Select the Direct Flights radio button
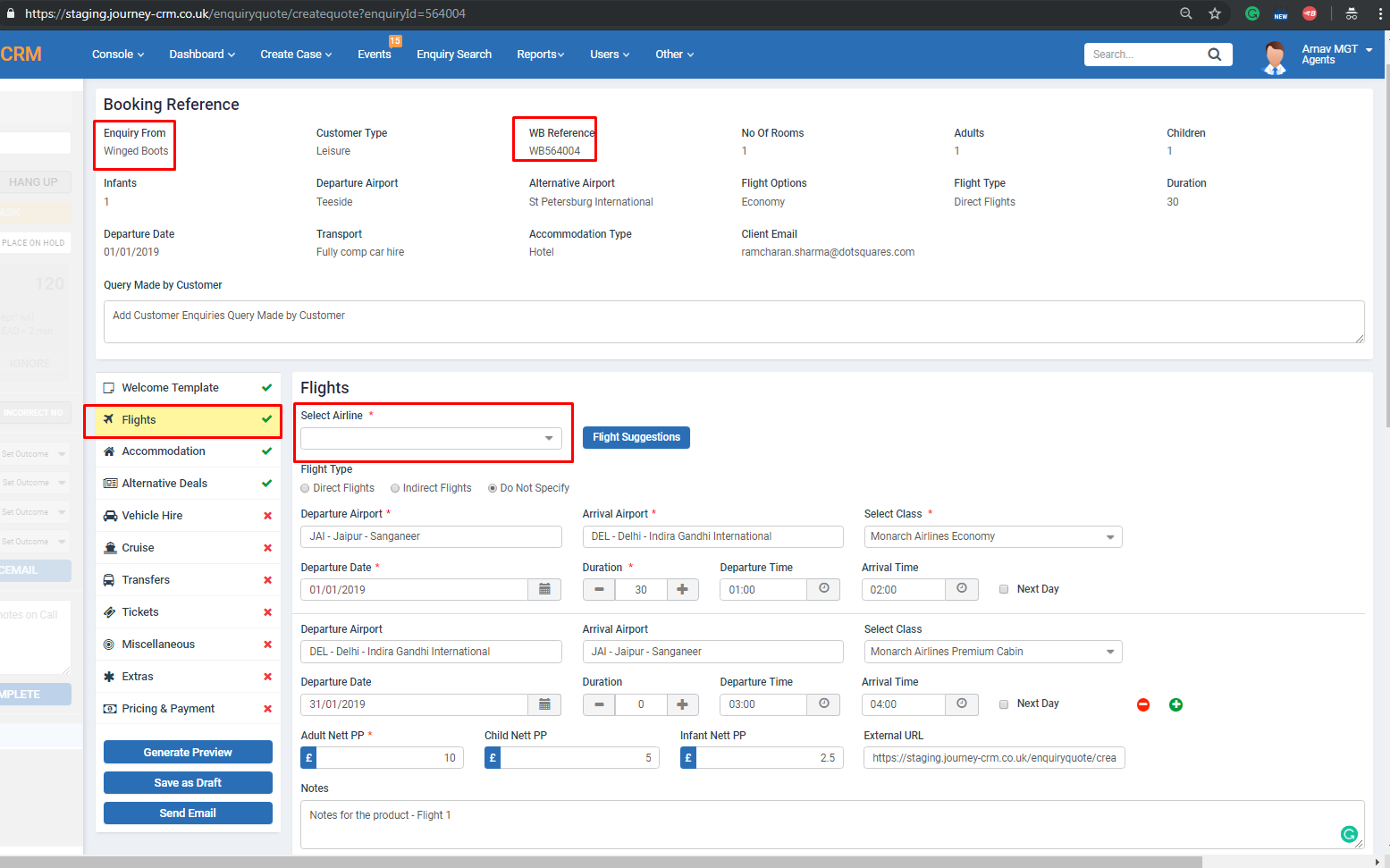The height and width of the screenshot is (868, 1390). coord(306,488)
